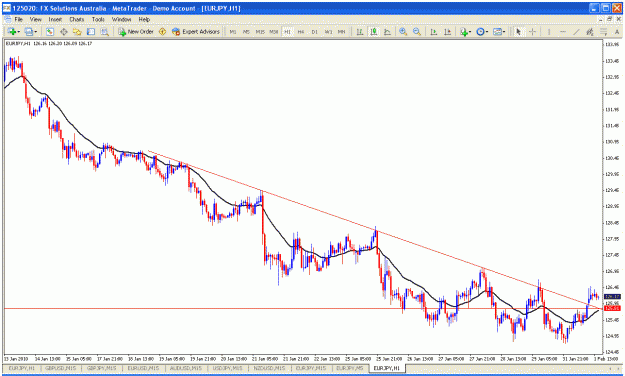Toggle the Chart Shift icon
This screenshot has width=625, height=376.
coord(448,31)
